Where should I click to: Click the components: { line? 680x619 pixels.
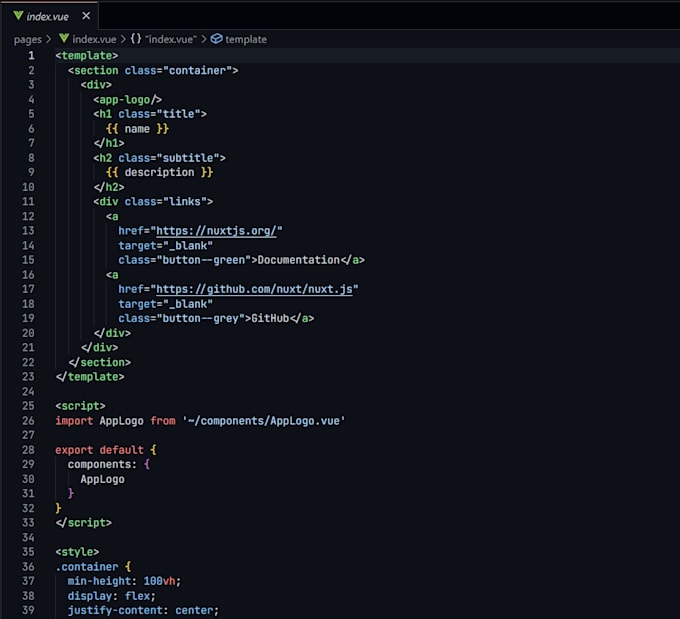click(109, 465)
